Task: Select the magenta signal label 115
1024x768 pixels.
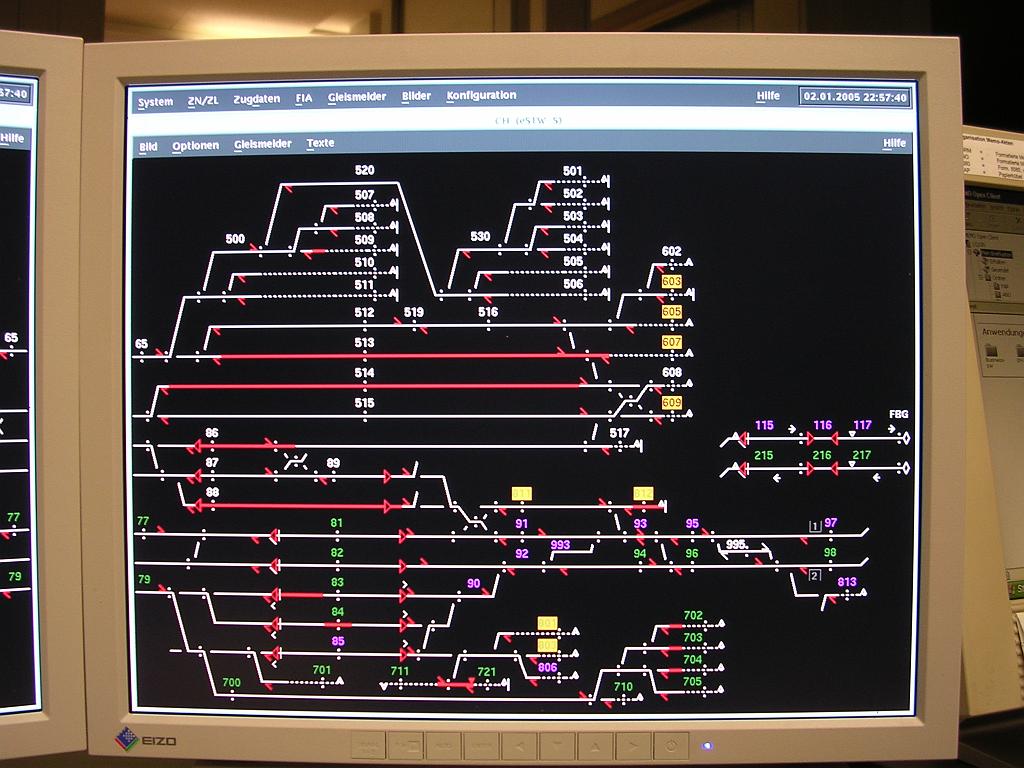Action: pos(764,425)
